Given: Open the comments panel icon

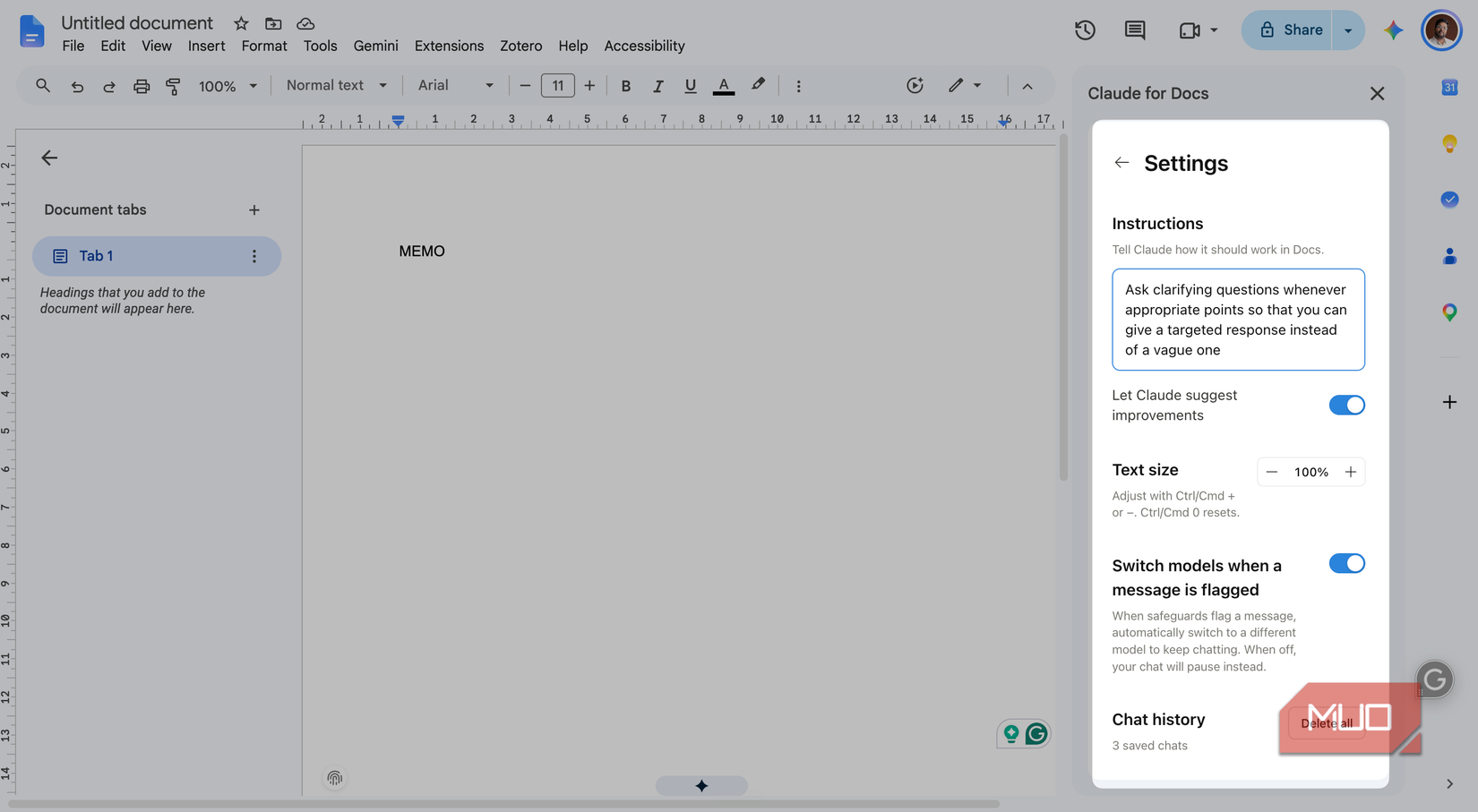Looking at the screenshot, I should 1135,30.
